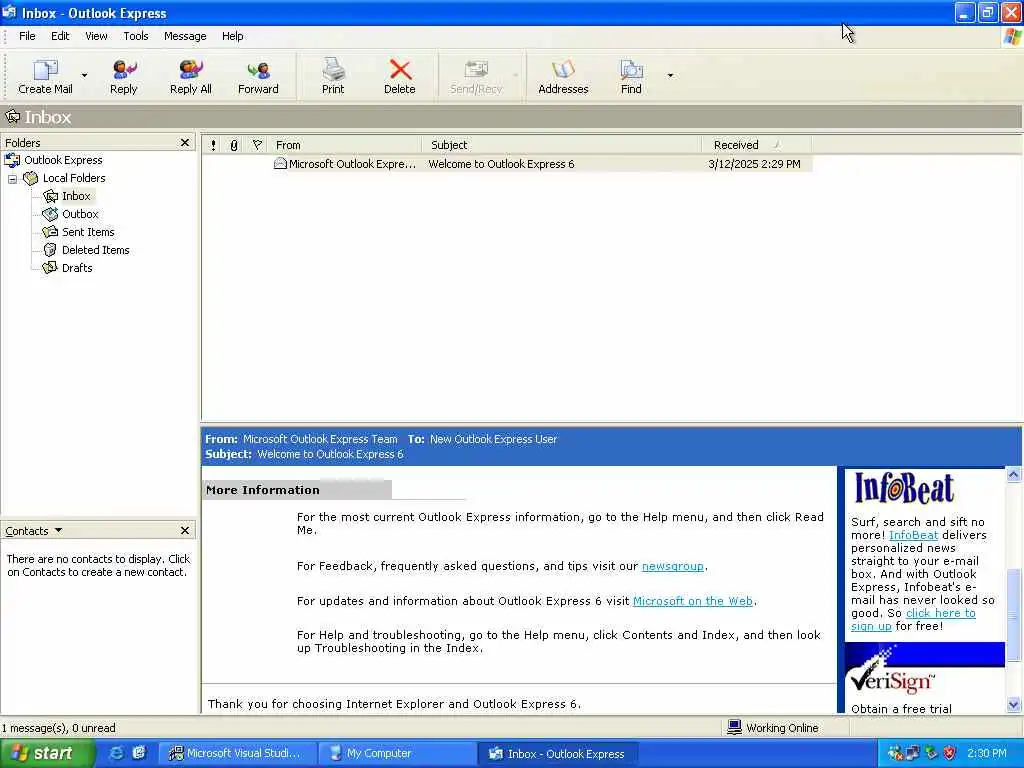Launch Outlook Express quick launch icon

pyautogui.click(x=139, y=753)
